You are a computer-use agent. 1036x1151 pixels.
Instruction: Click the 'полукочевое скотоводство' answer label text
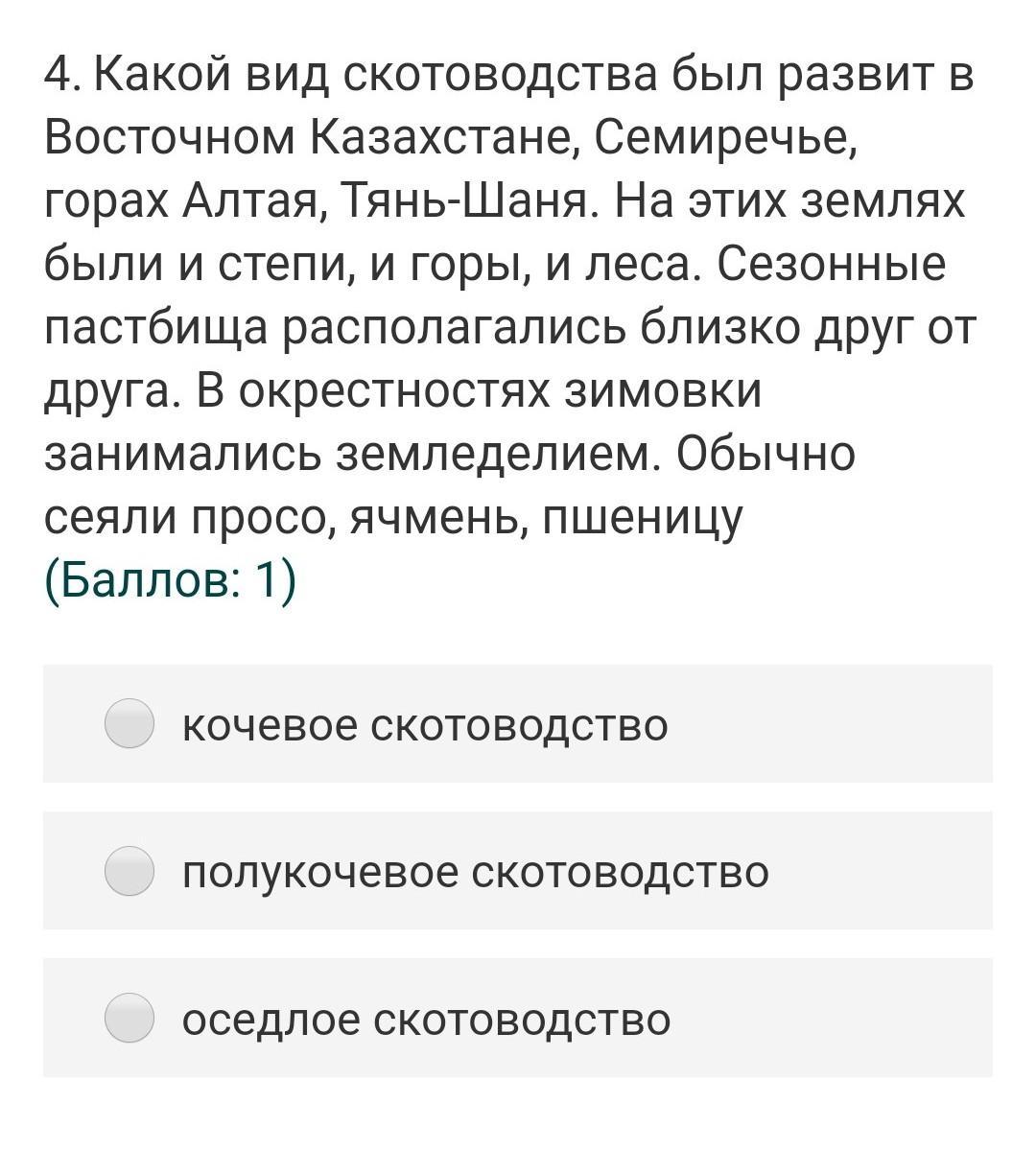[476, 873]
